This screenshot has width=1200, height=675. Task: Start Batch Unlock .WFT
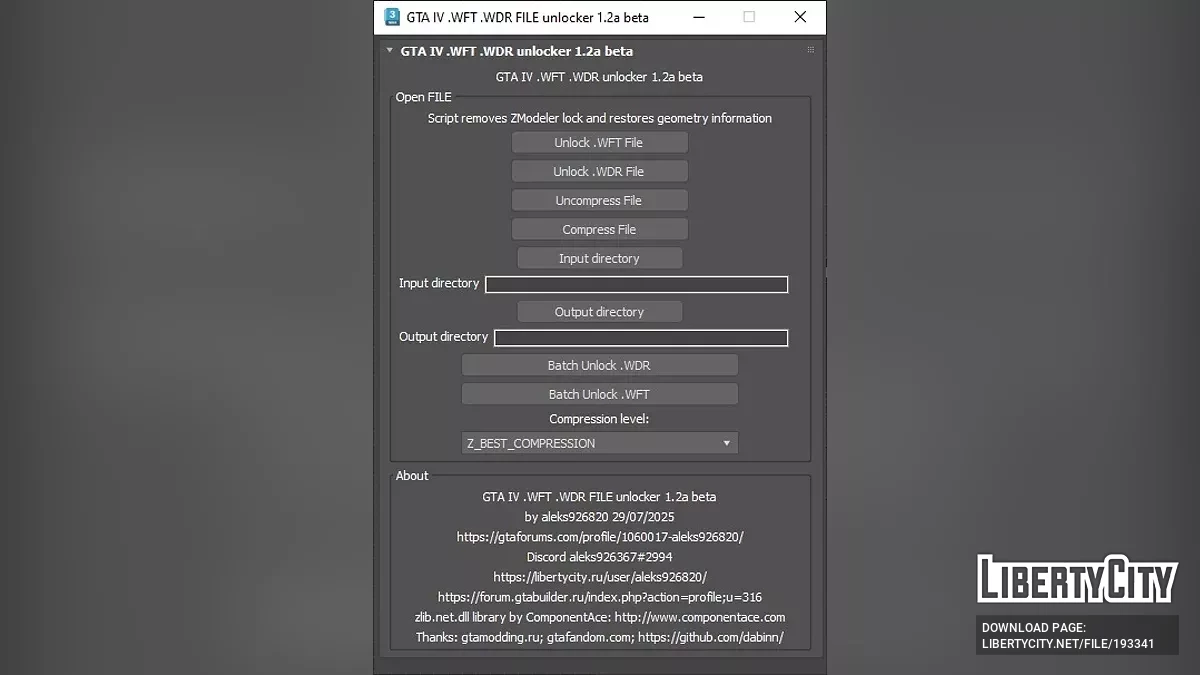click(x=599, y=395)
